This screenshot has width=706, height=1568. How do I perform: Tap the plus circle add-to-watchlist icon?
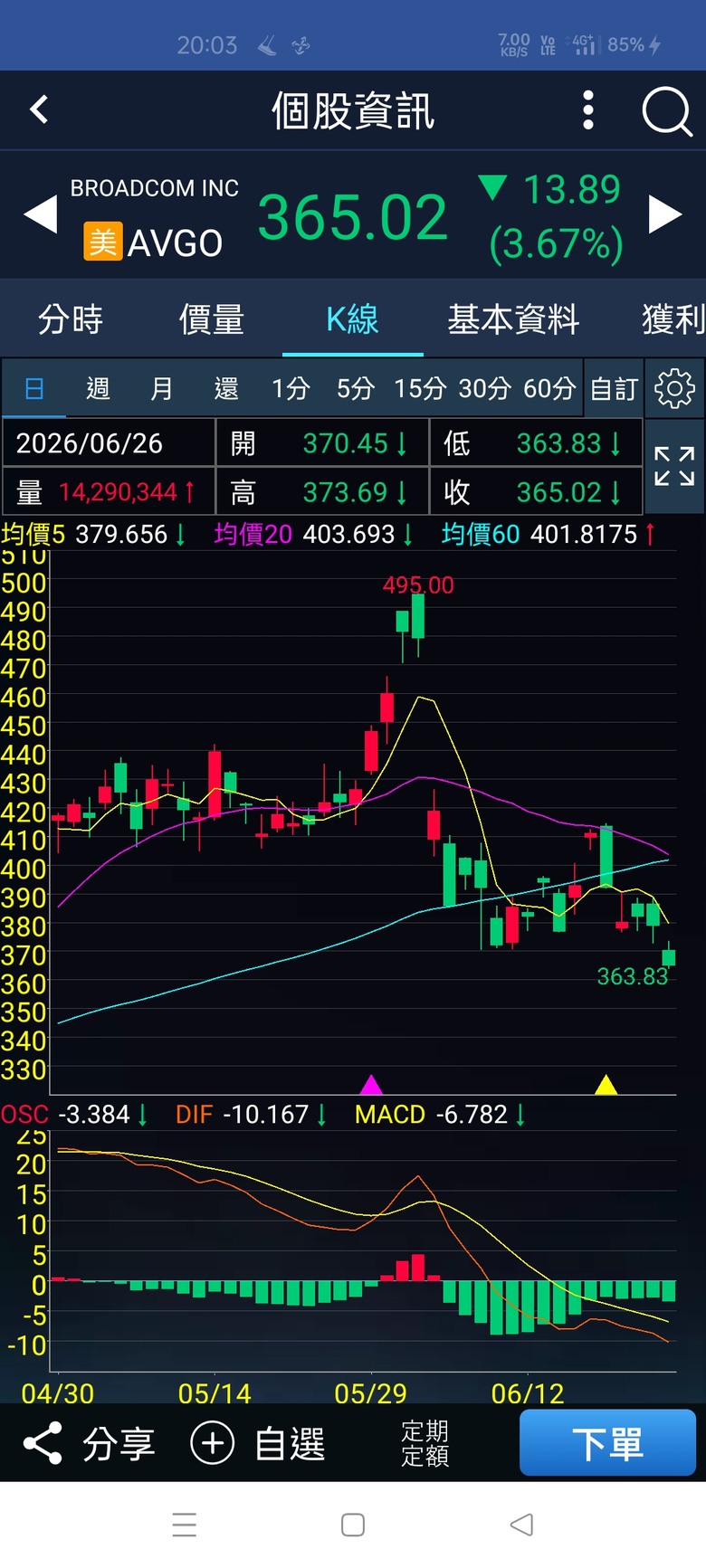coord(213,1443)
